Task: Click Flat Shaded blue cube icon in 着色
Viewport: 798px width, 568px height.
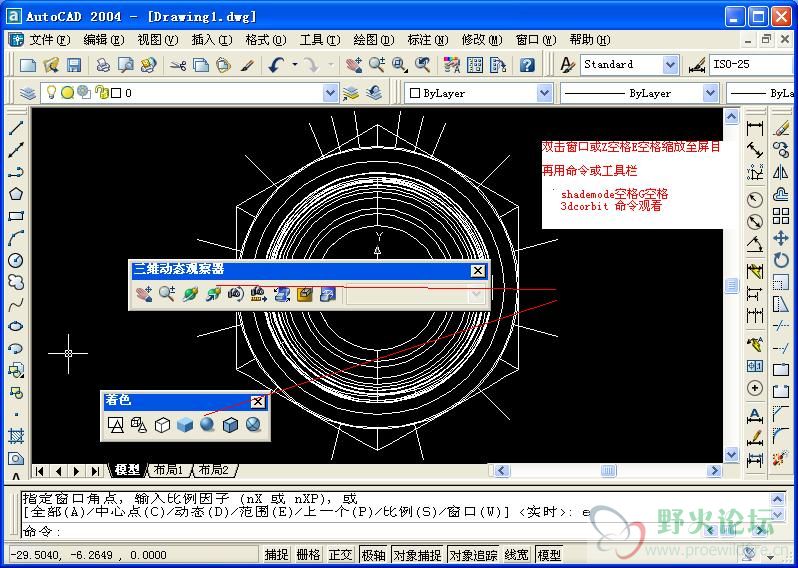Action: [x=185, y=424]
